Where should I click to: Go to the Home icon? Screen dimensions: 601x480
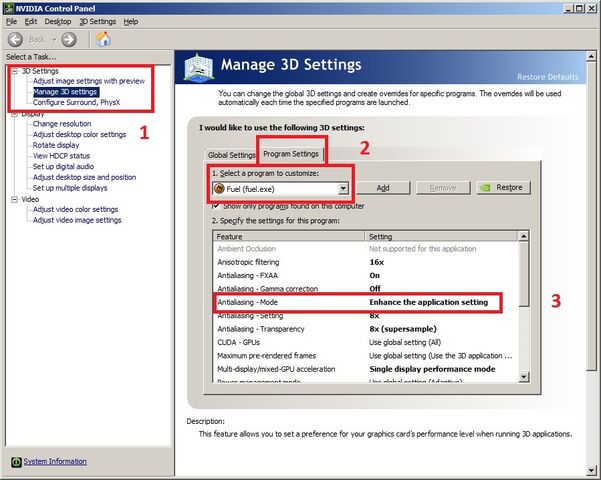point(103,39)
